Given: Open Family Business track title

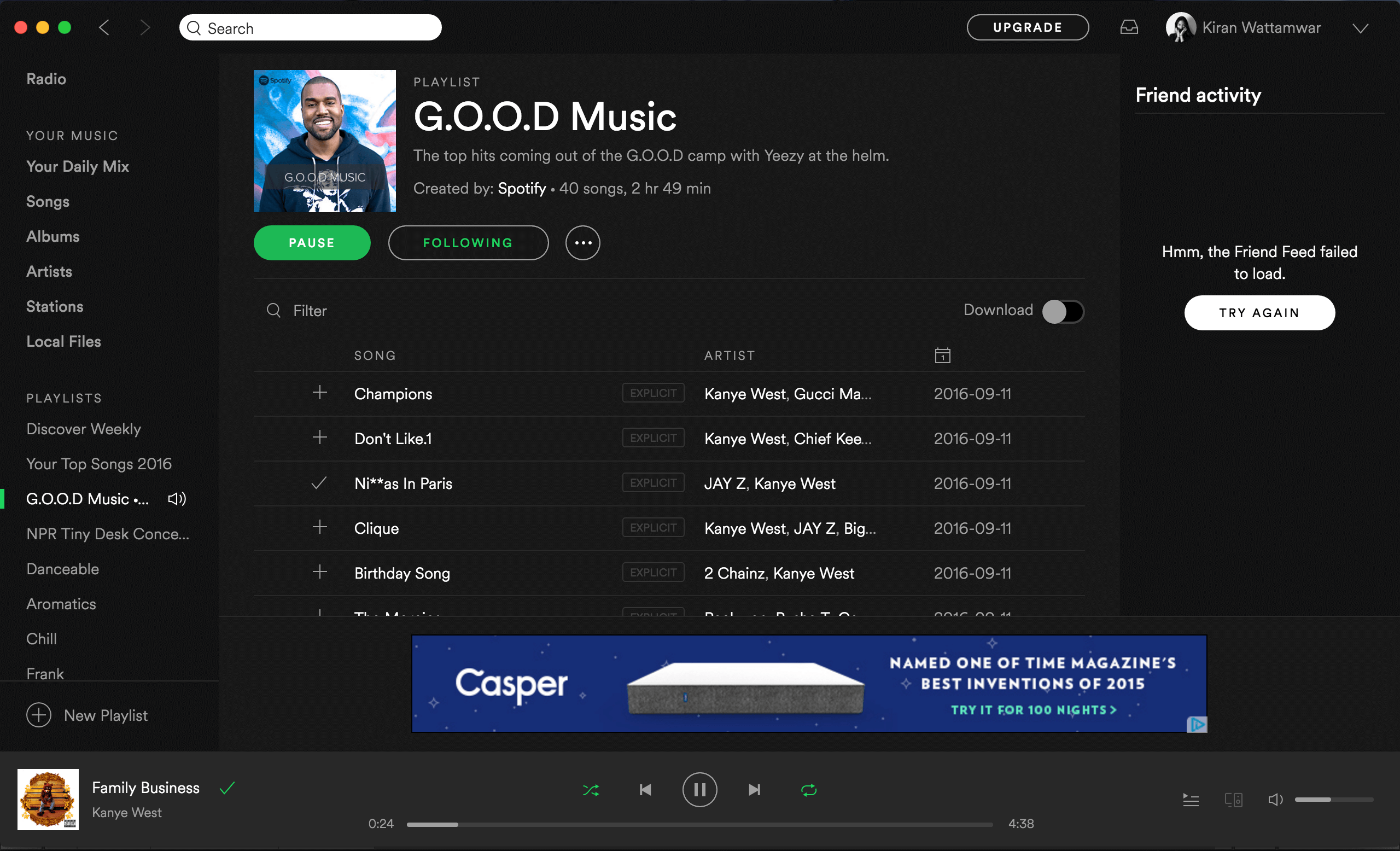Looking at the screenshot, I should [x=145, y=788].
